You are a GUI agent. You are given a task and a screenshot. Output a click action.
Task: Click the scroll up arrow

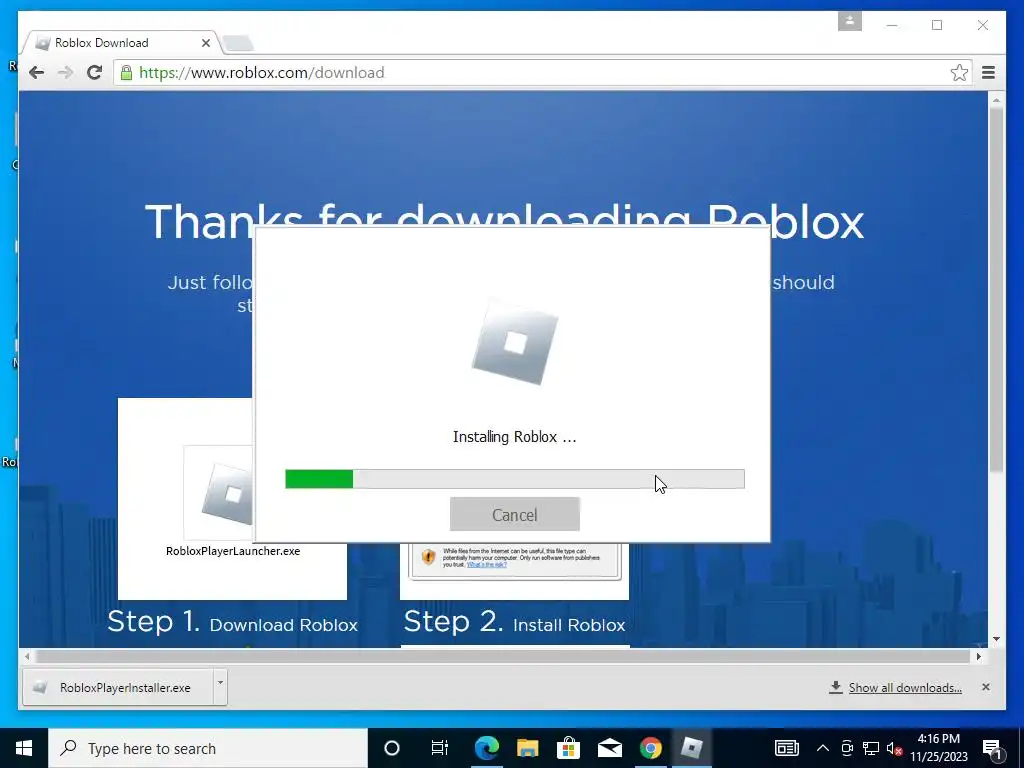996,100
